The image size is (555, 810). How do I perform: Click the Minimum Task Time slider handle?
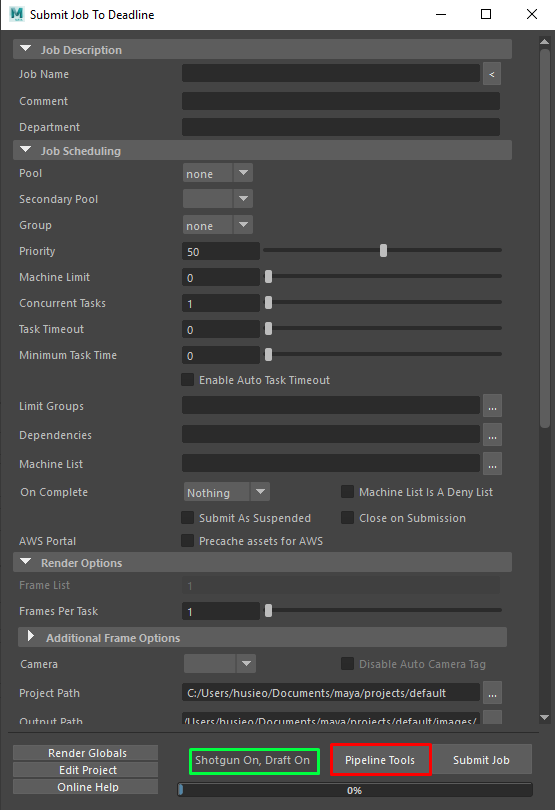[x=268, y=354]
